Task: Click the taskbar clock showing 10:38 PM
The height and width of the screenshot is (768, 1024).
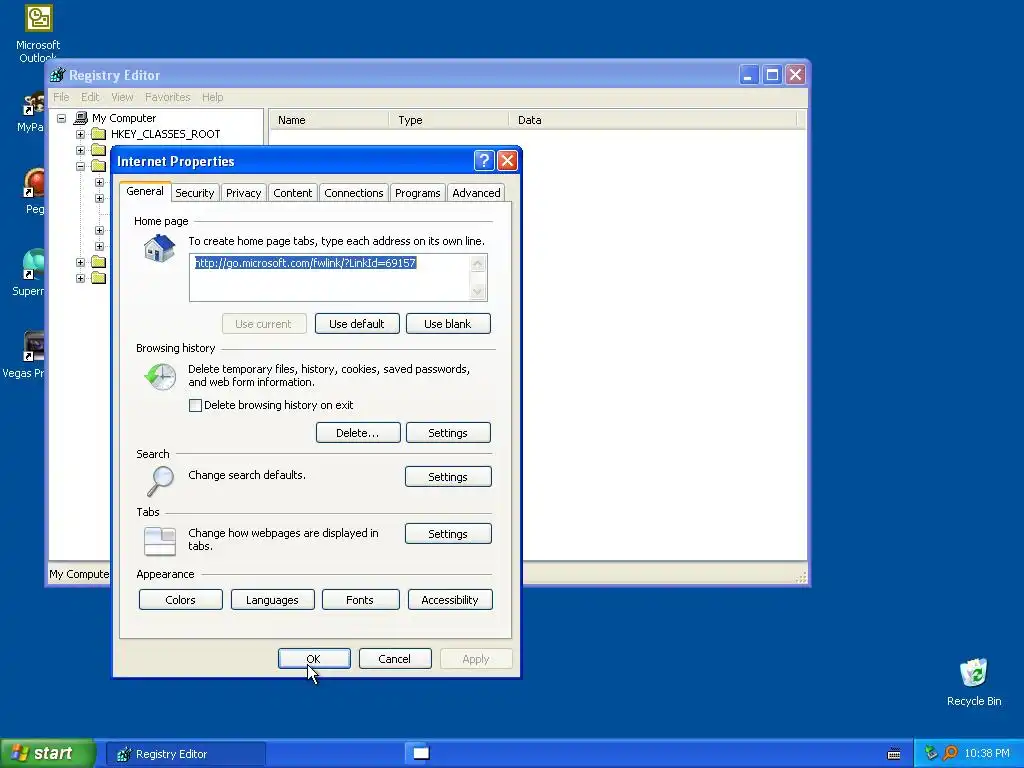Action: point(987,754)
